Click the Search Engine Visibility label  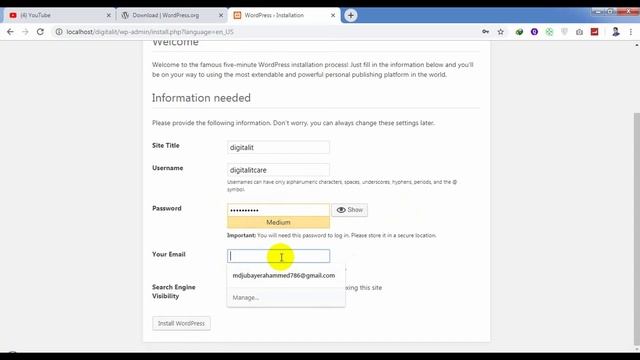pos(173,291)
